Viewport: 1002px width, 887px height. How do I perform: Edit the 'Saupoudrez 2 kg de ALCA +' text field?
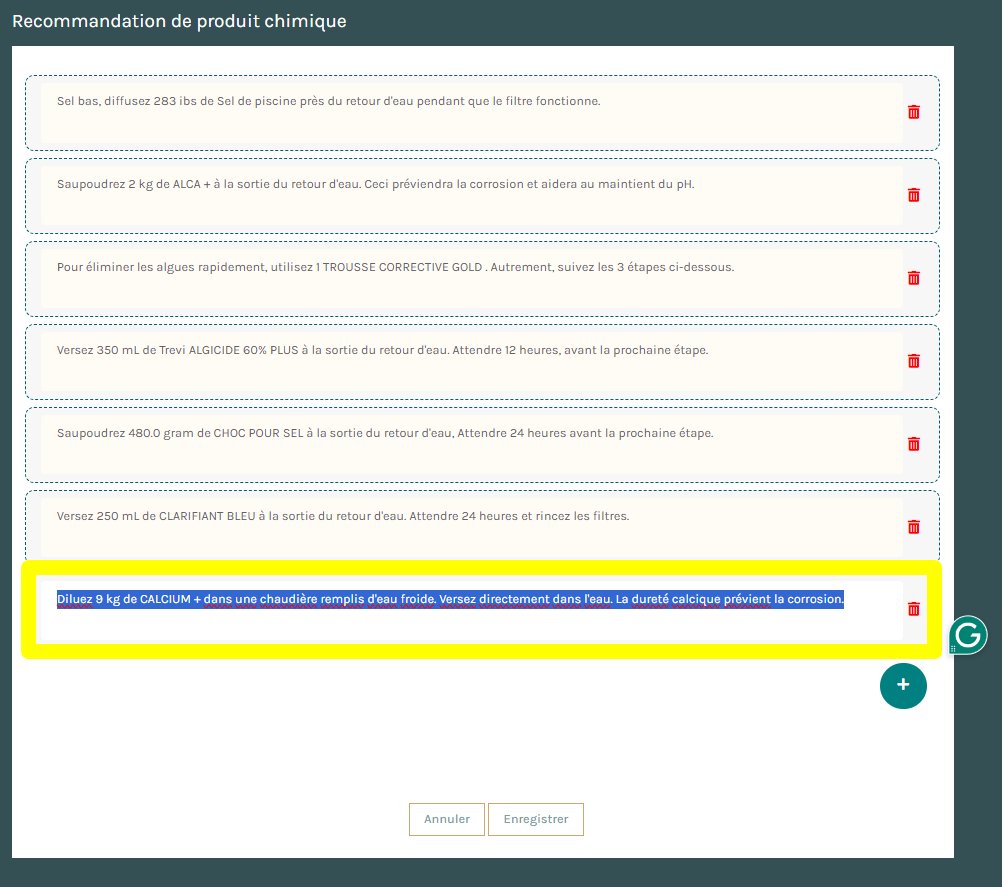pyautogui.click(x=472, y=196)
